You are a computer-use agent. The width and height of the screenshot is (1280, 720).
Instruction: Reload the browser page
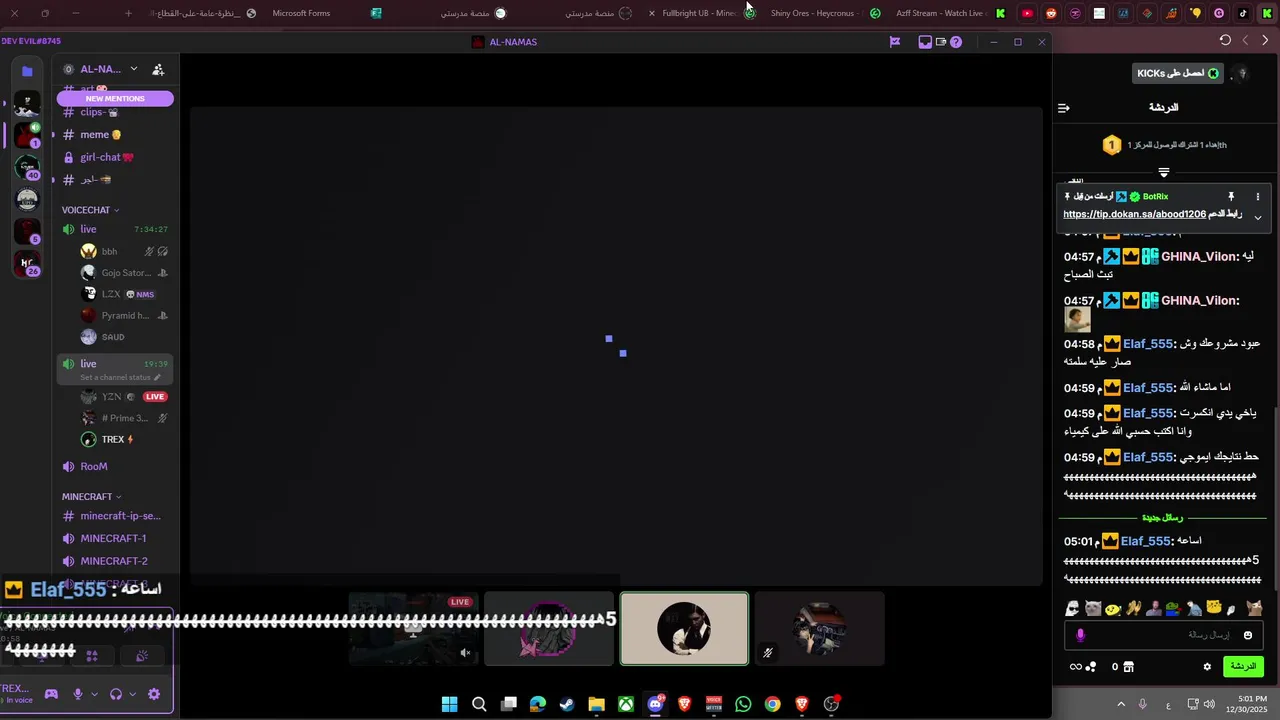[x=1225, y=40]
